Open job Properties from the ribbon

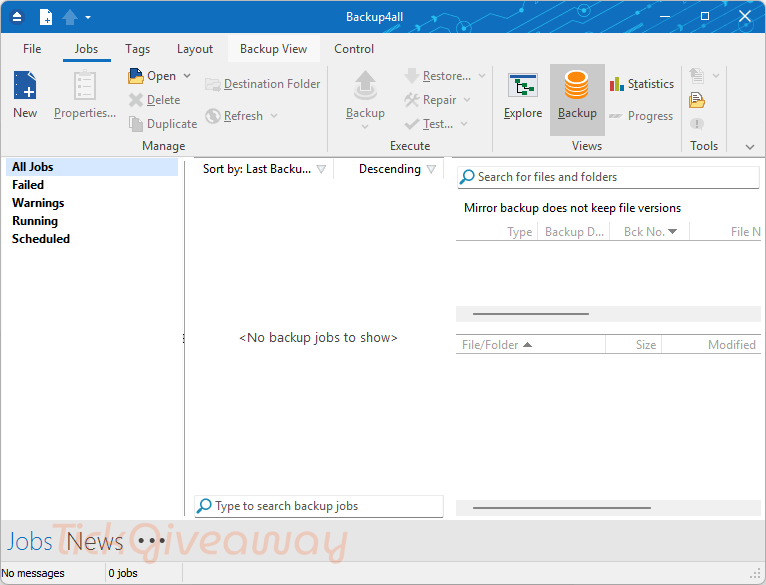(85, 95)
